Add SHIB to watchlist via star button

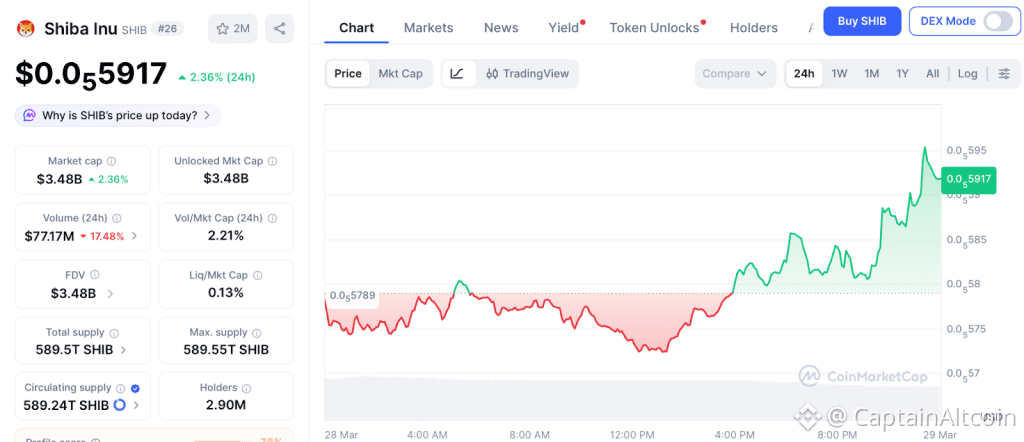(232, 29)
